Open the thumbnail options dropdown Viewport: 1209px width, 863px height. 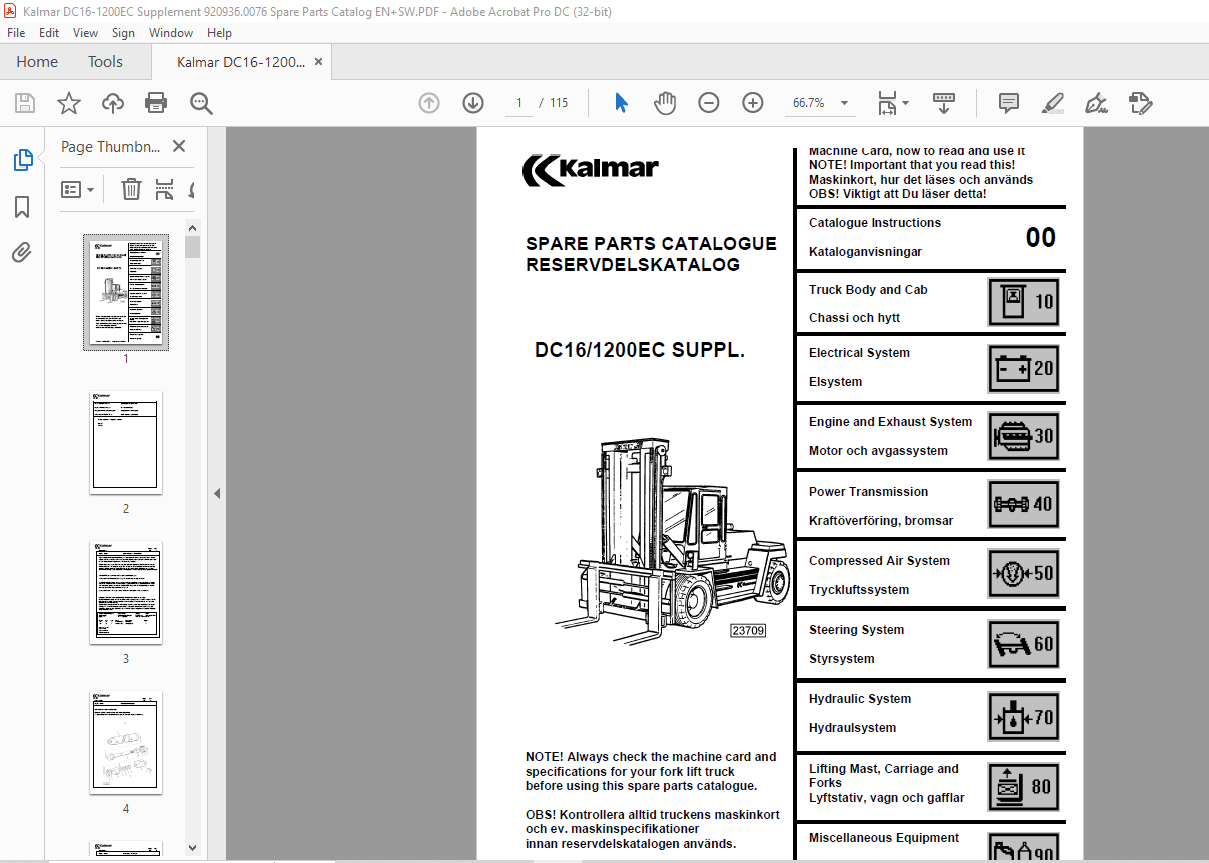[x=77, y=189]
